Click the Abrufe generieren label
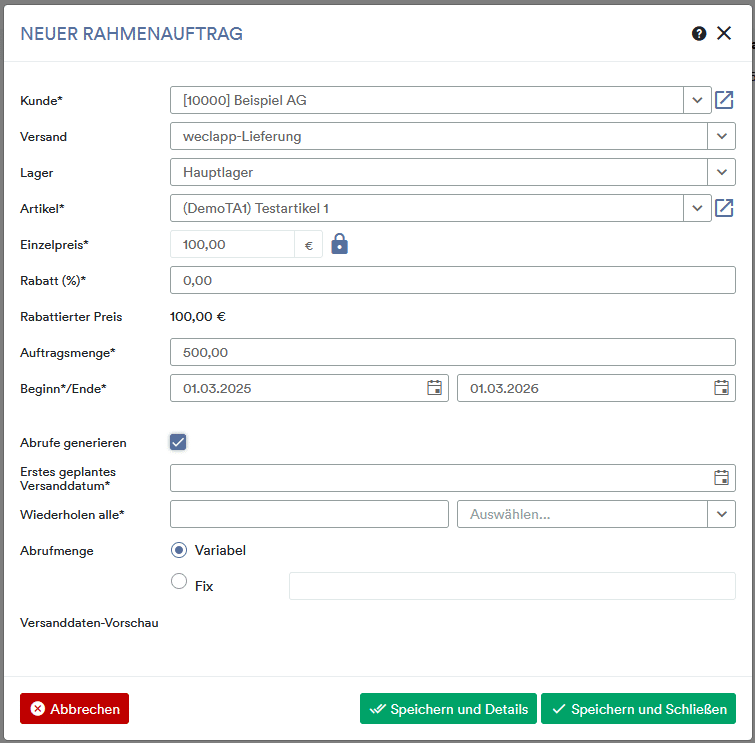The width and height of the screenshot is (755, 743). coord(73,443)
